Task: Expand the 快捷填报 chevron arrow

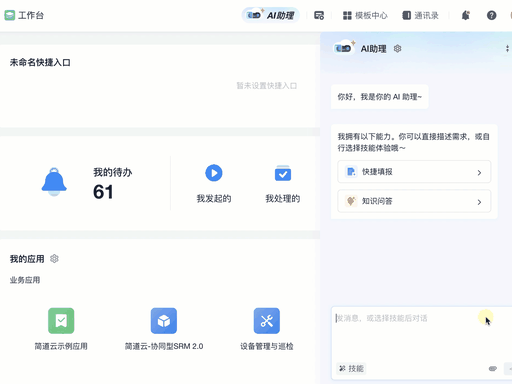Action: [479, 172]
